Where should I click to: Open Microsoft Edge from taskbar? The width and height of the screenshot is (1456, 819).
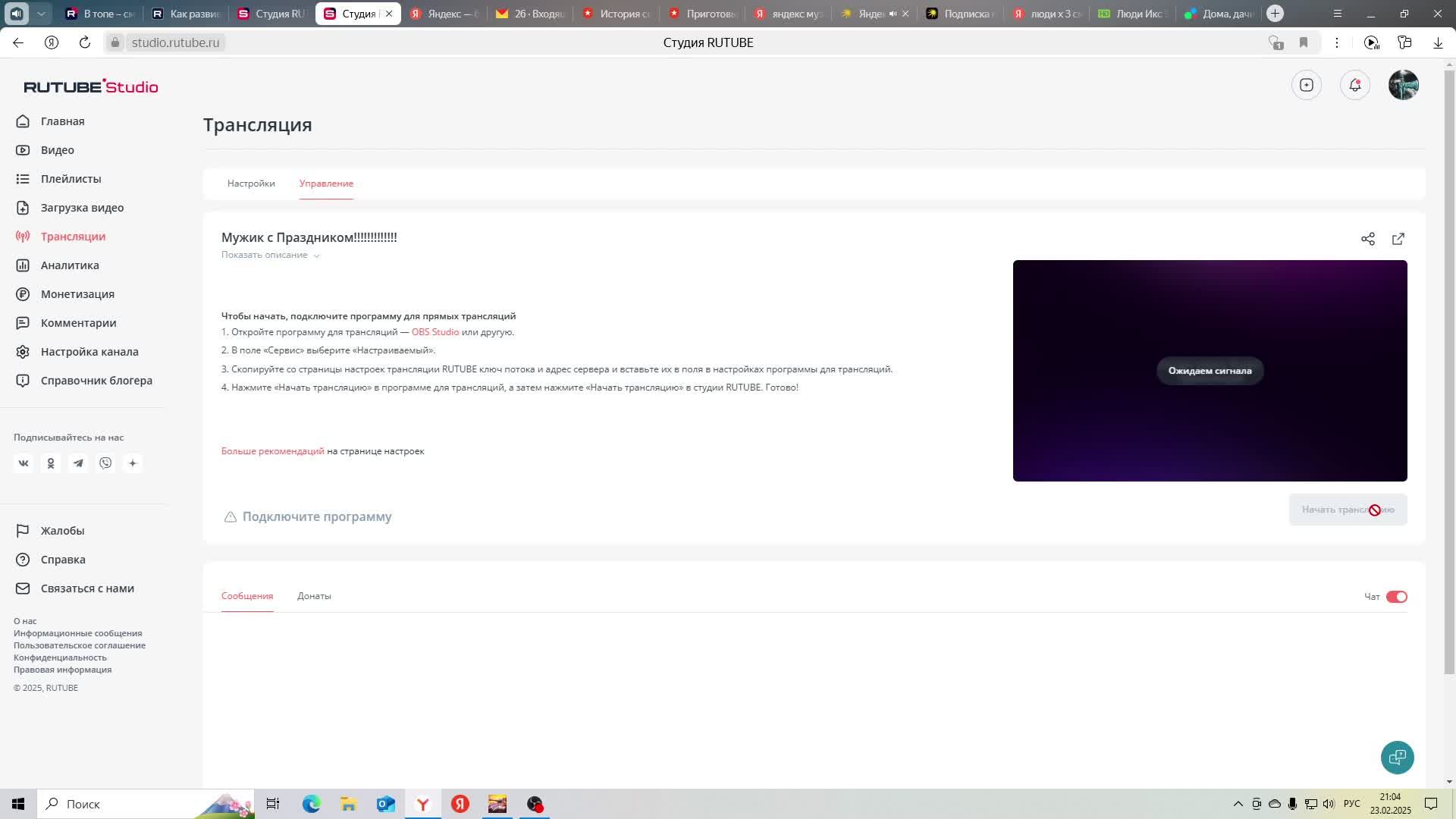[312, 804]
